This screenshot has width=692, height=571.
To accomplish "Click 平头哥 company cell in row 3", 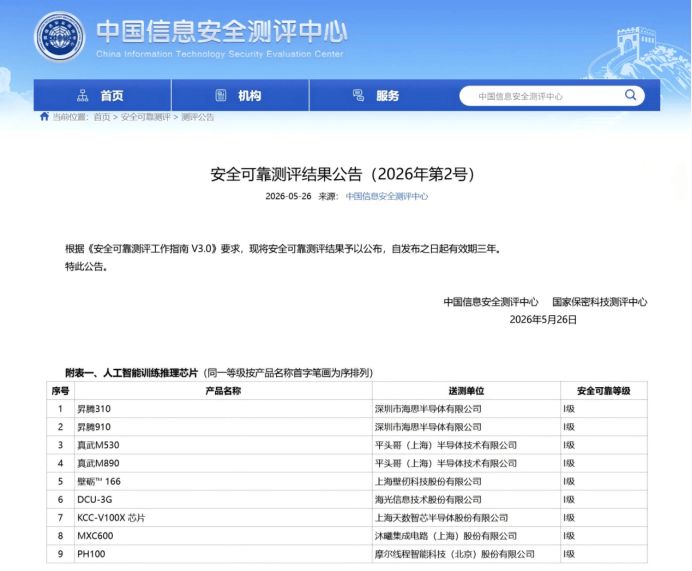I will coord(466,445).
